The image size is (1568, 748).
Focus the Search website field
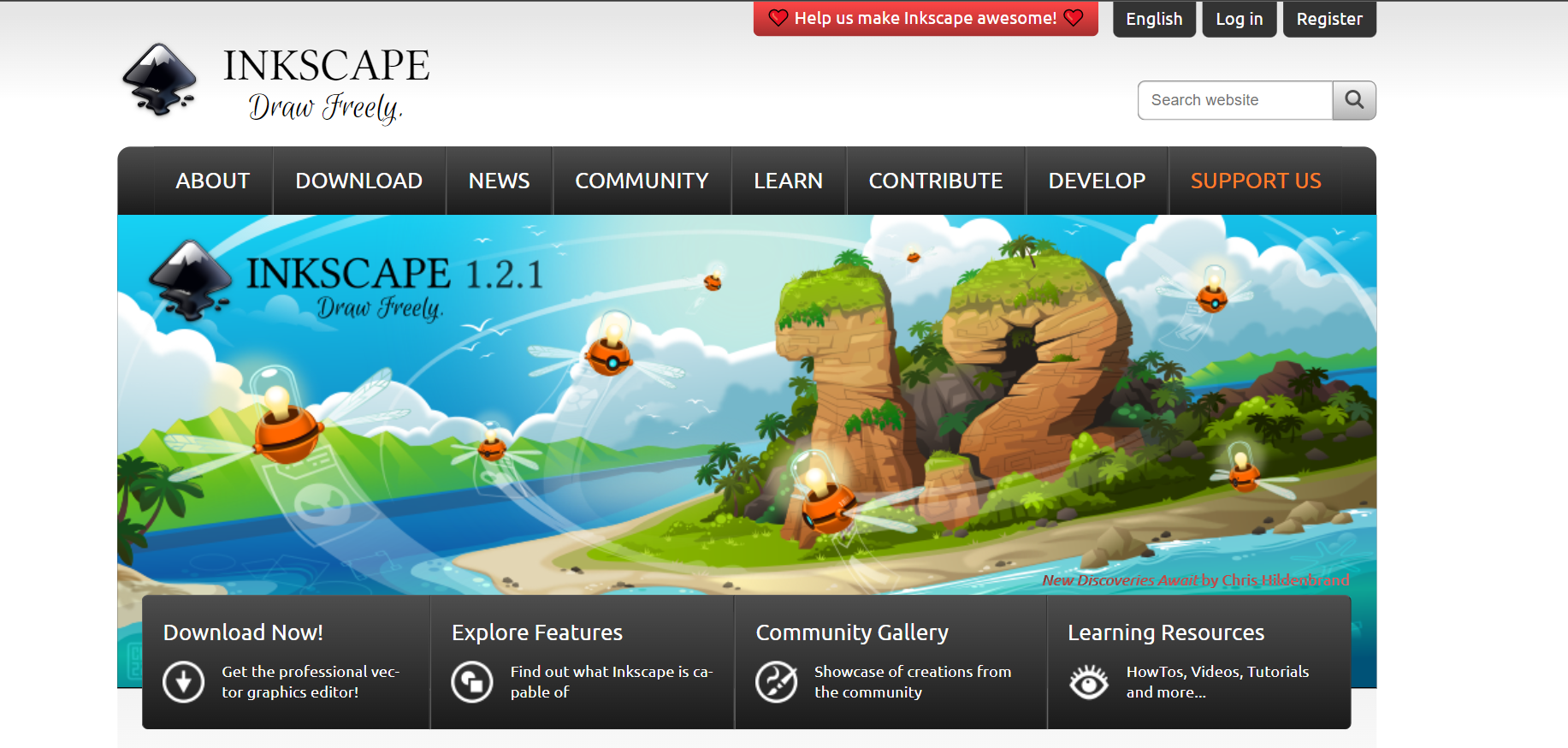[1235, 100]
